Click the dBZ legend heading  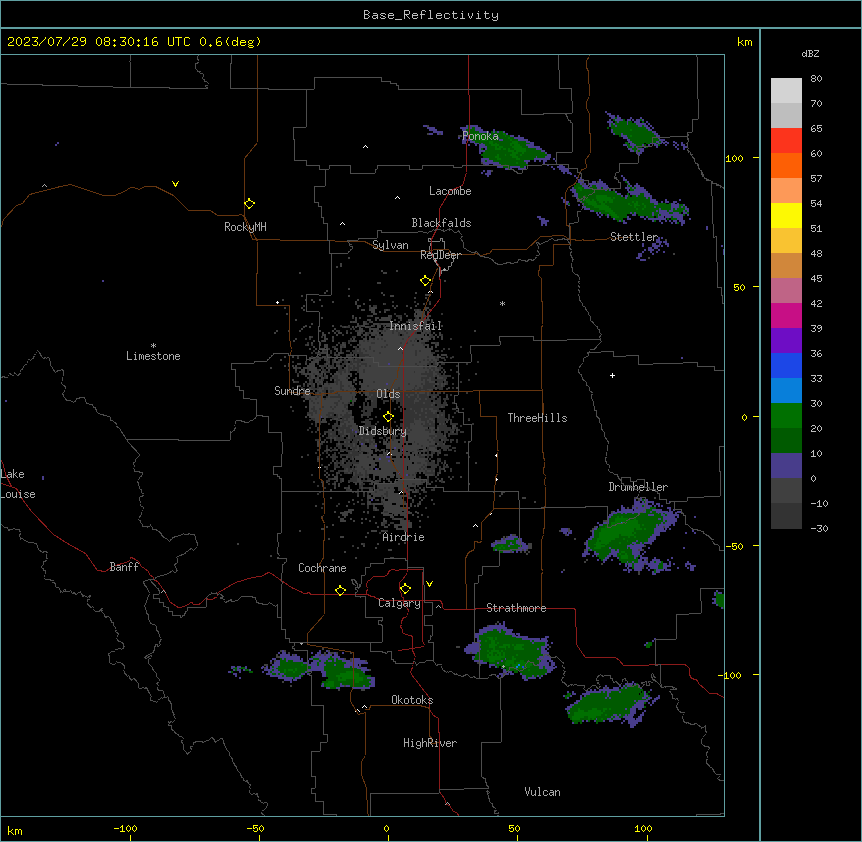click(x=810, y=53)
